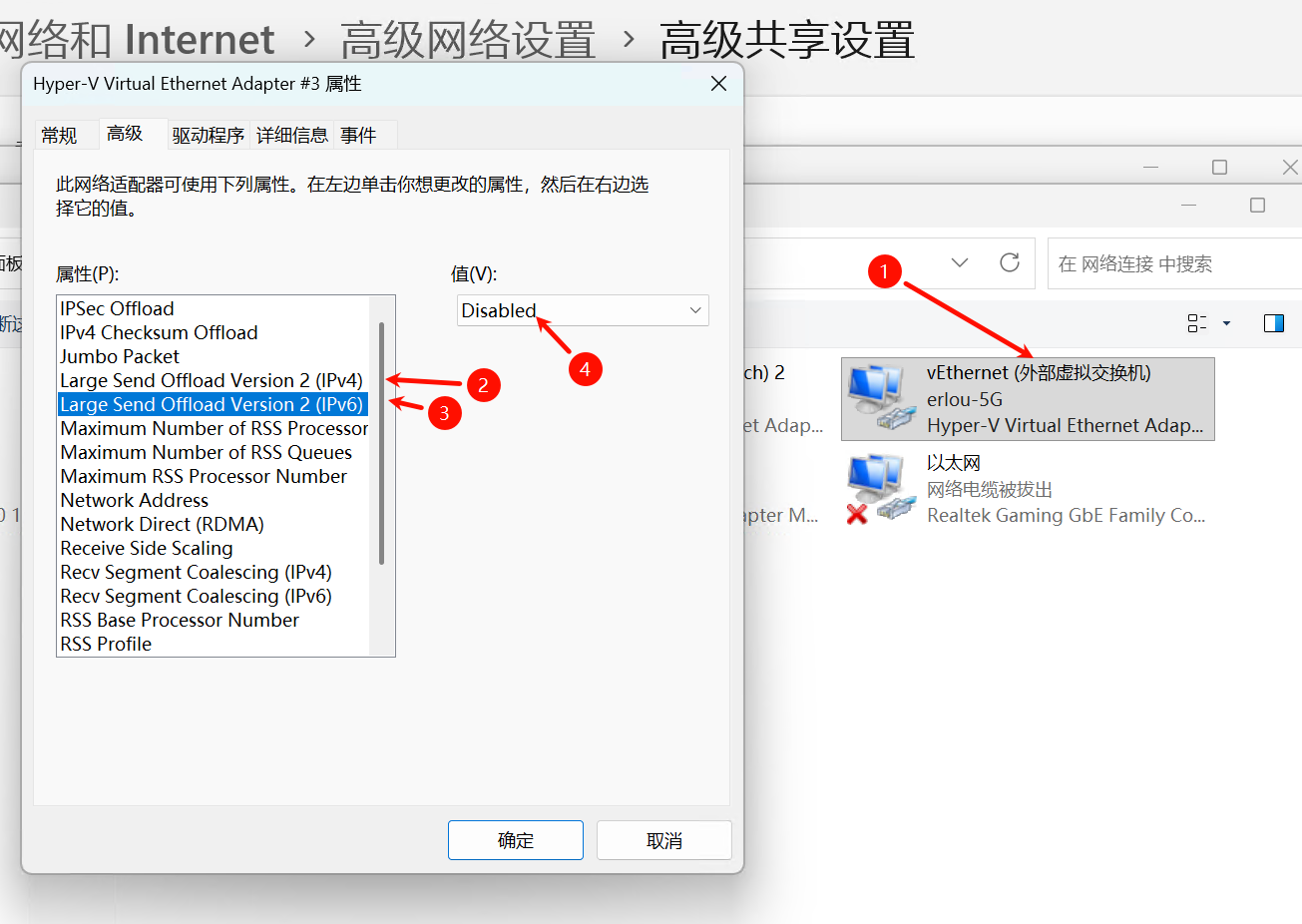The width and height of the screenshot is (1302, 924).
Task: Close the Hyper-V adapter properties dialog
Action: (x=718, y=84)
